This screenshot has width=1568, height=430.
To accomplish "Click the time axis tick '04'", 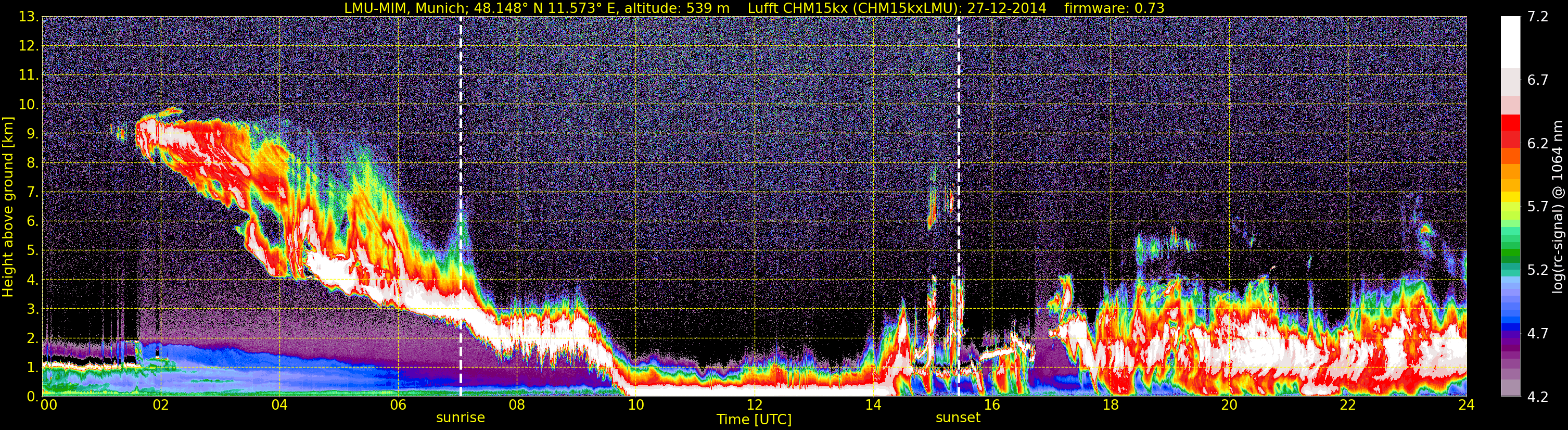I will (x=279, y=405).
